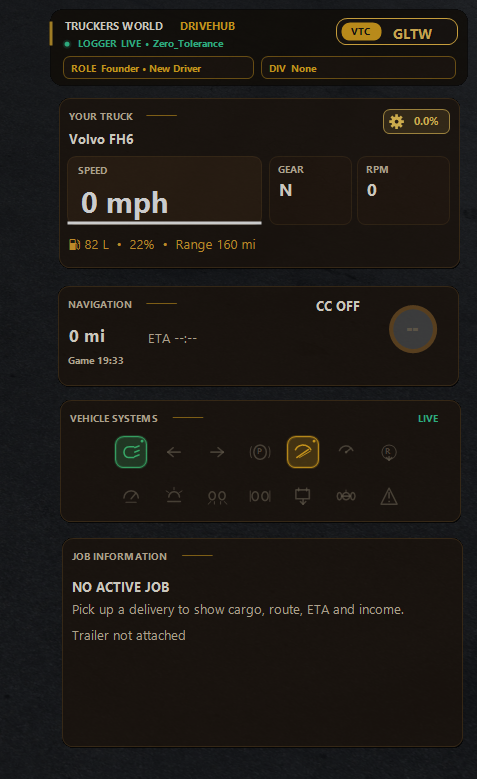Click the 22% fuel percentage
477x779 pixels.
click(x=142, y=244)
